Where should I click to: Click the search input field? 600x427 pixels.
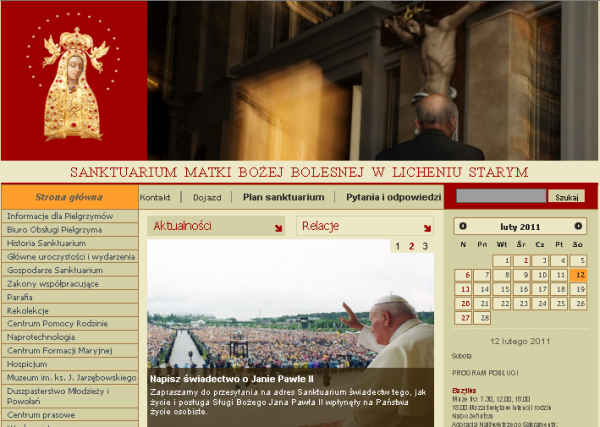501,196
